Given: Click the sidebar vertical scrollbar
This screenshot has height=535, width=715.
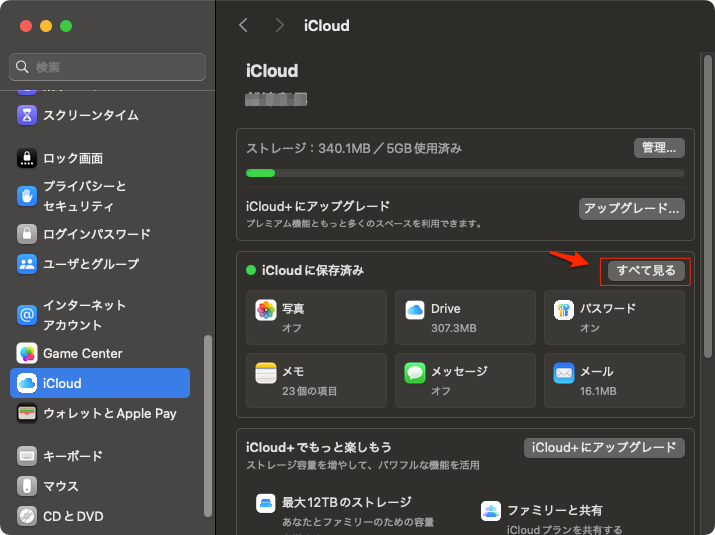Looking at the screenshot, I should [x=208, y=420].
